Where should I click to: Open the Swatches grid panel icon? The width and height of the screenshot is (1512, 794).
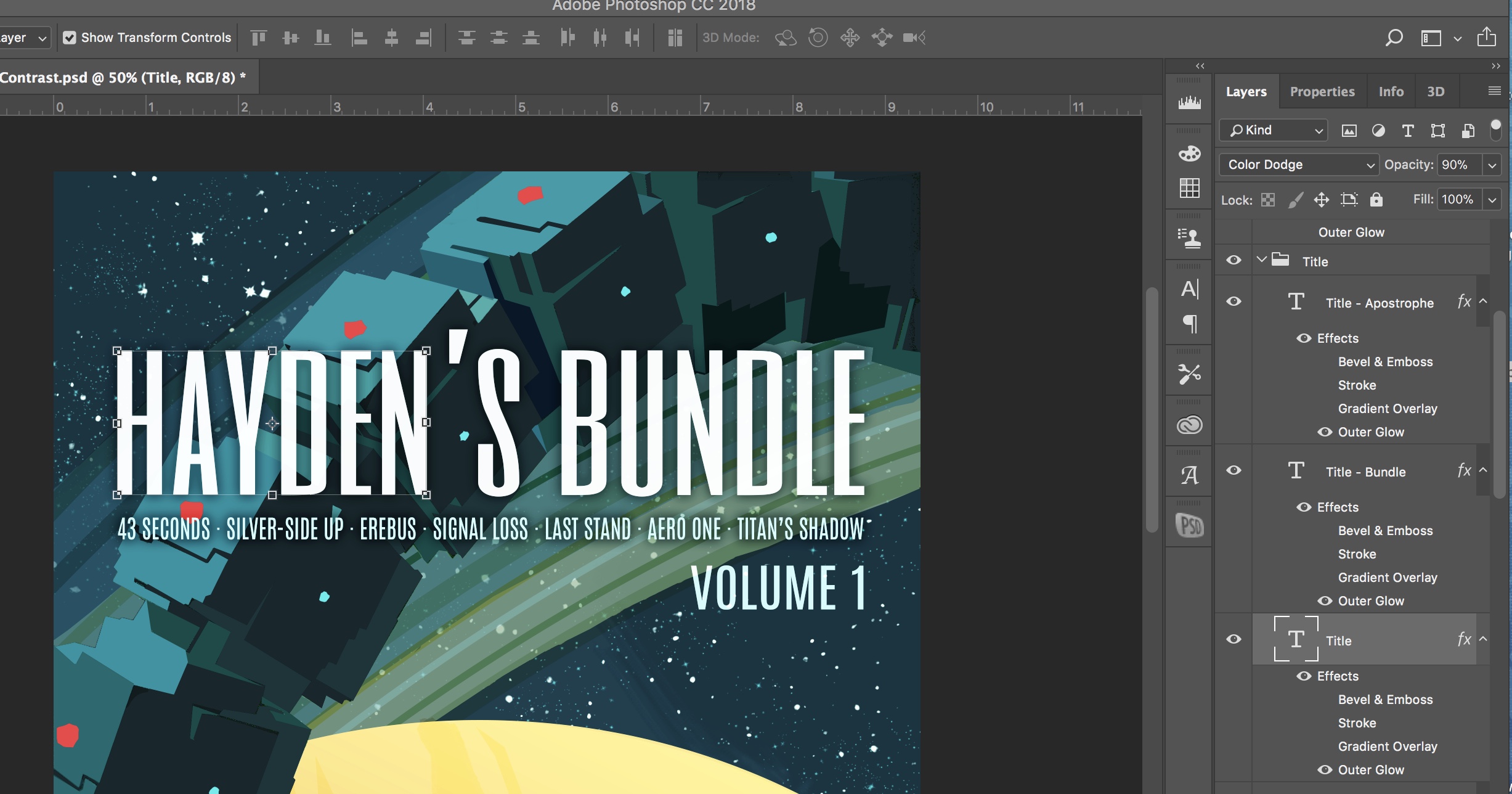[1189, 188]
